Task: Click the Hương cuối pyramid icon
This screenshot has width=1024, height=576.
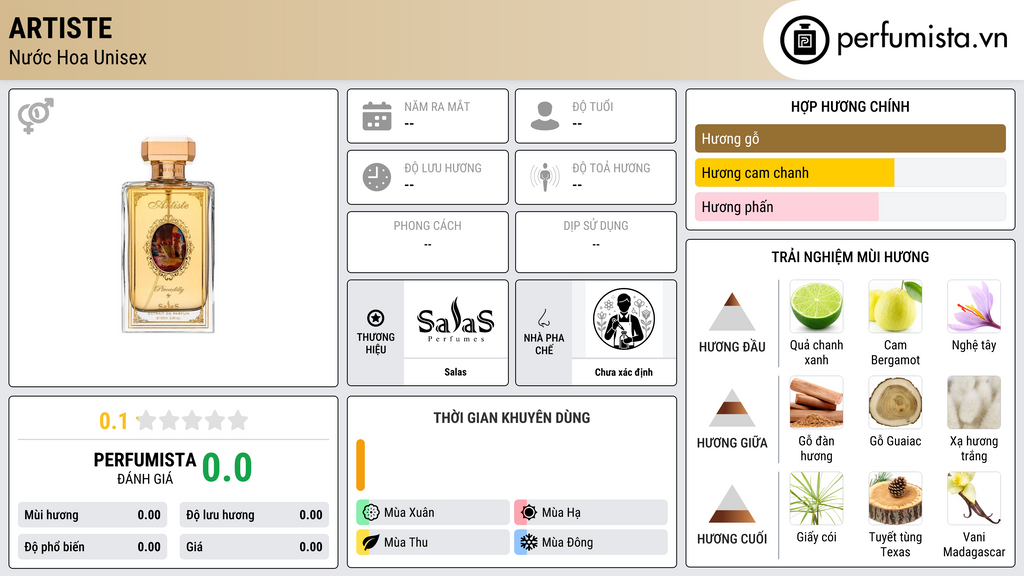Action: (732, 504)
